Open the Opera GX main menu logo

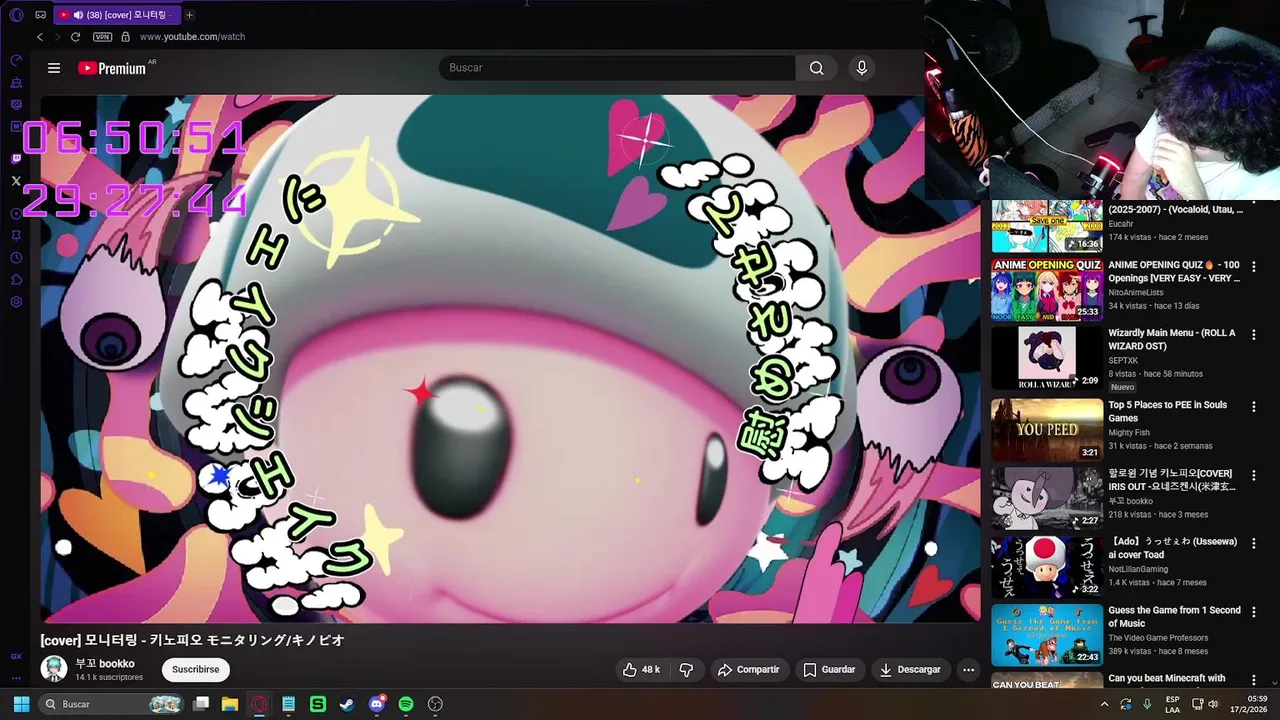point(16,15)
